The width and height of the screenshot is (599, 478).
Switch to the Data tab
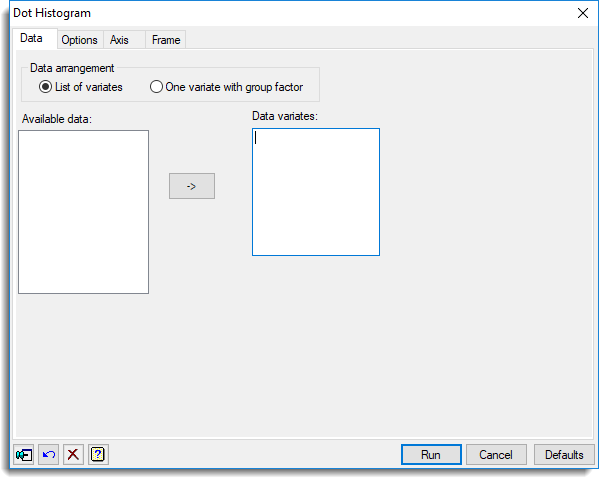tap(31, 38)
